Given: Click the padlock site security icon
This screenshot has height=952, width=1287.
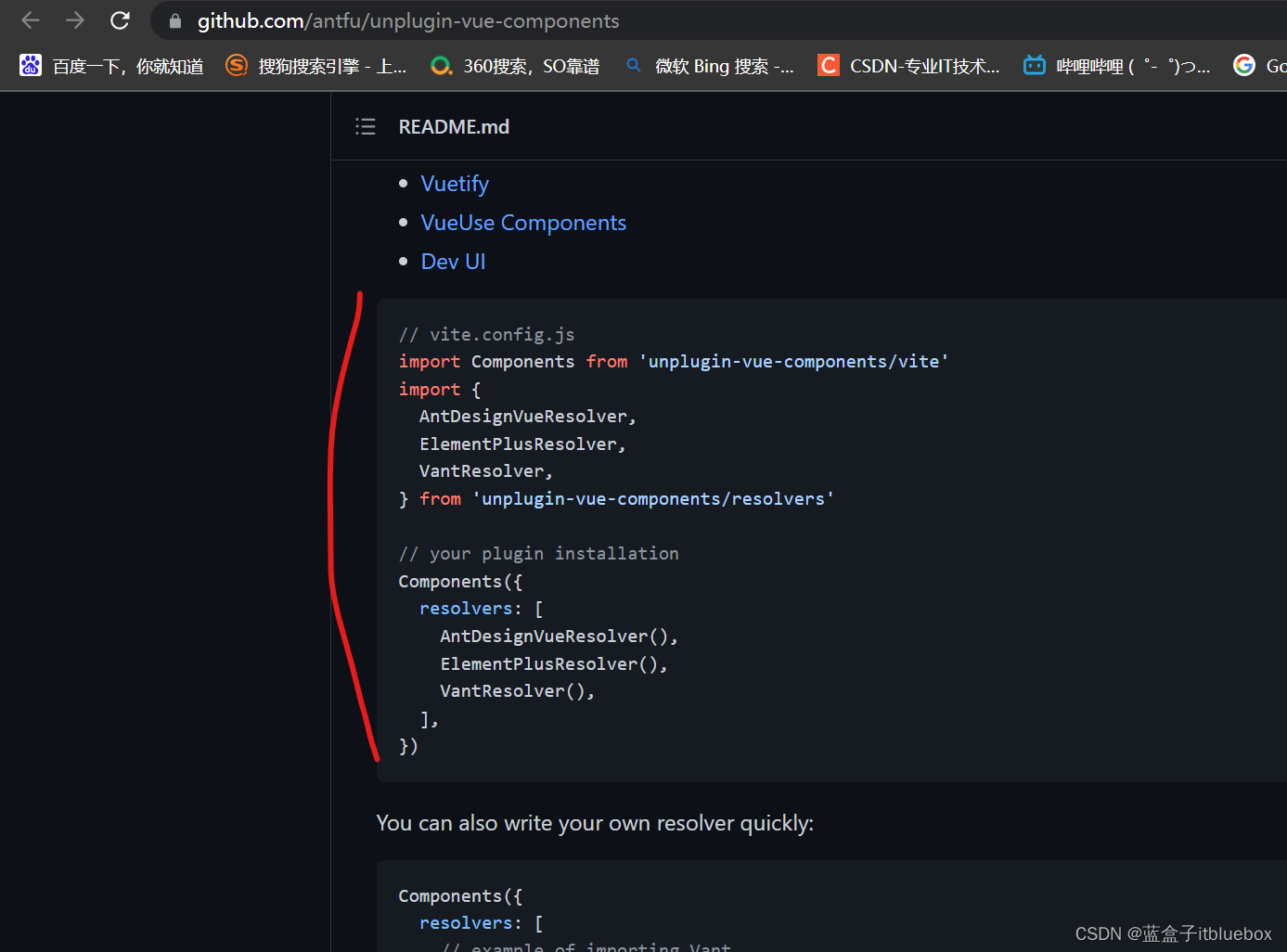Looking at the screenshot, I should click(175, 20).
